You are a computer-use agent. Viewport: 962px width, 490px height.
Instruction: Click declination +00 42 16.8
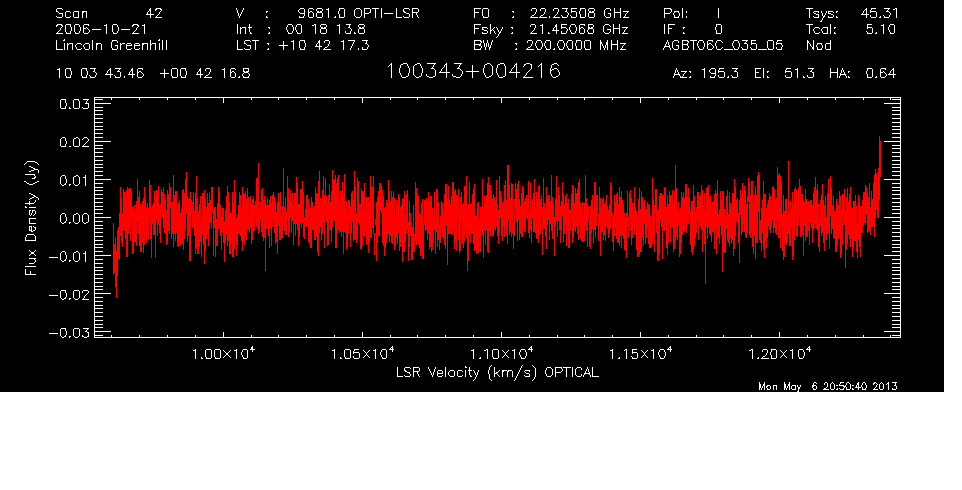click(x=204, y=74)
